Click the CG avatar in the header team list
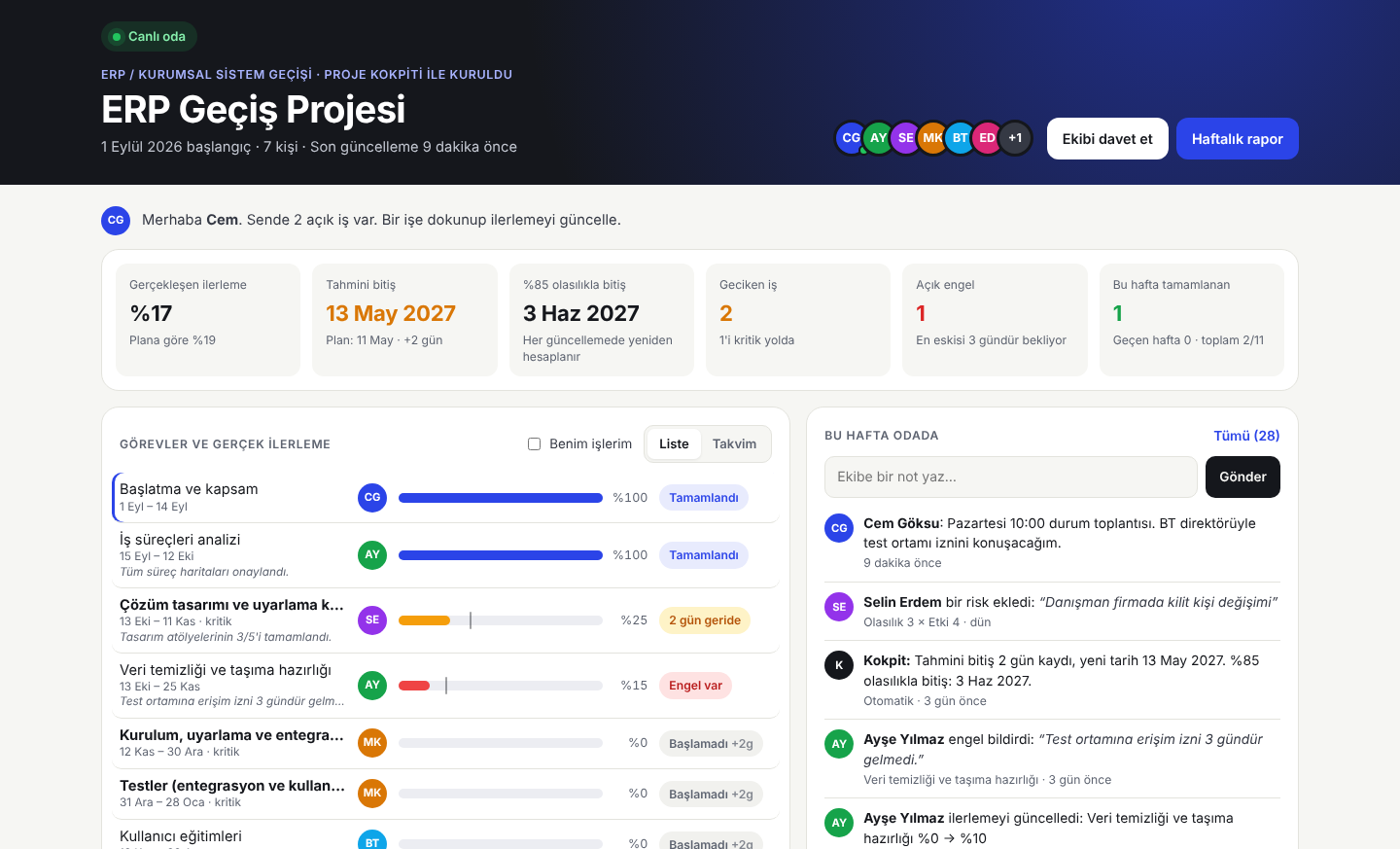The height and width of the screenshot is (849, 1400). click(x=851, y=138)
